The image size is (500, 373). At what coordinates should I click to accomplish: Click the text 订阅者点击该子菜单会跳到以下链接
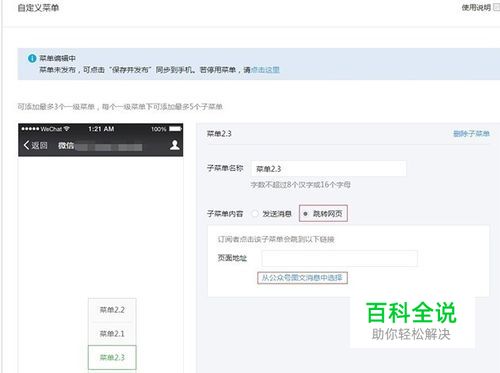pos(276,239)
